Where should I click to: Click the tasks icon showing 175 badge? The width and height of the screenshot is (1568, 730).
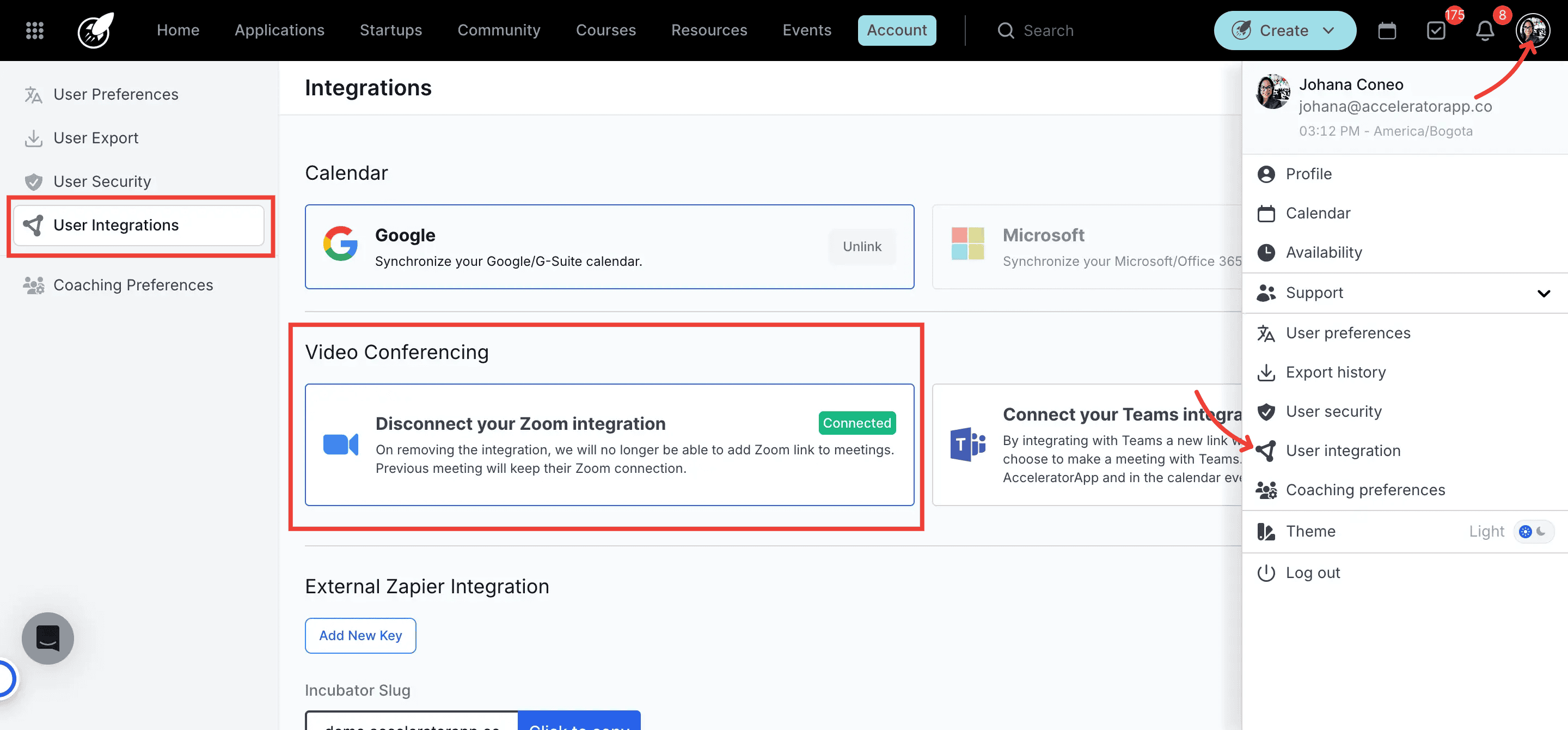click(1437, 30)
